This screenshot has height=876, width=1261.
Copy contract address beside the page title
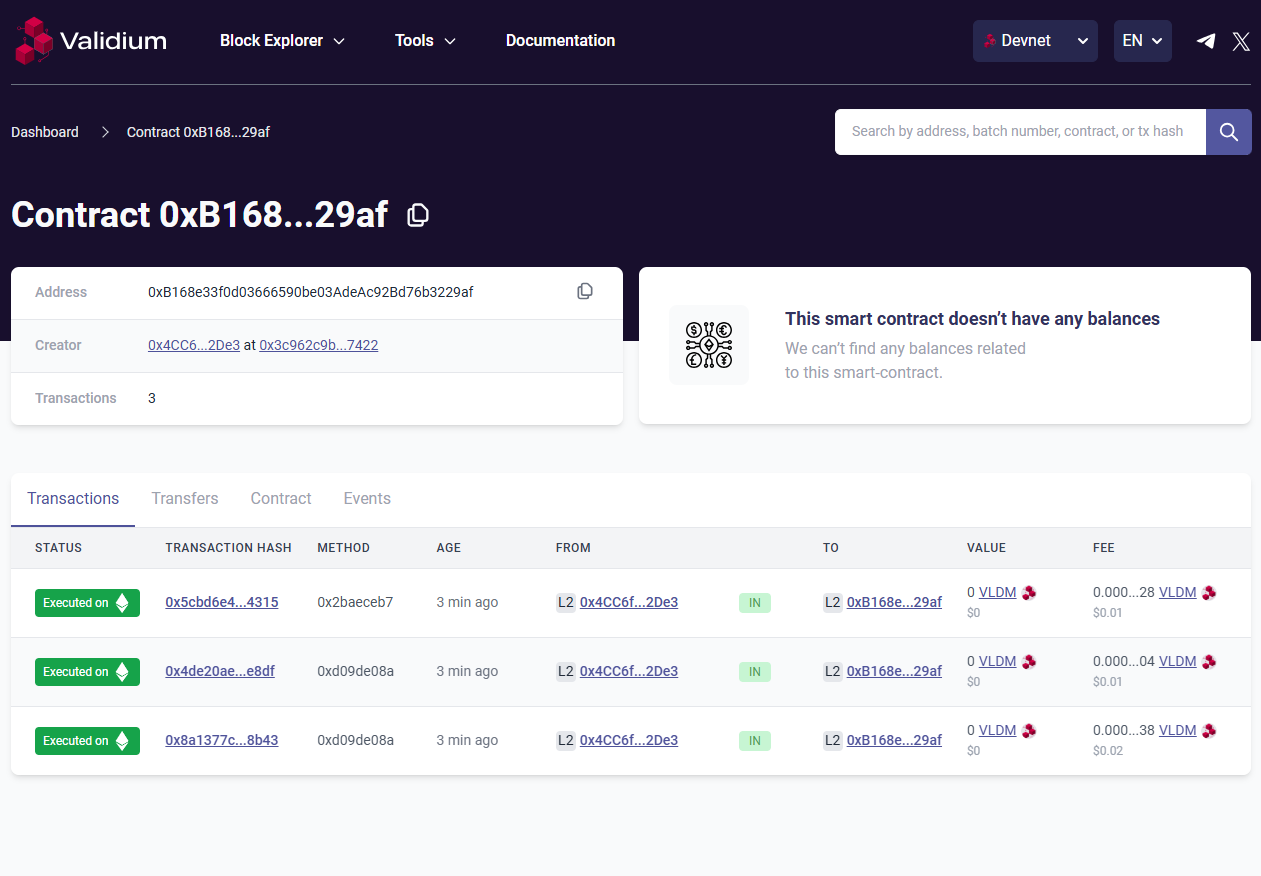pos(418,215)
